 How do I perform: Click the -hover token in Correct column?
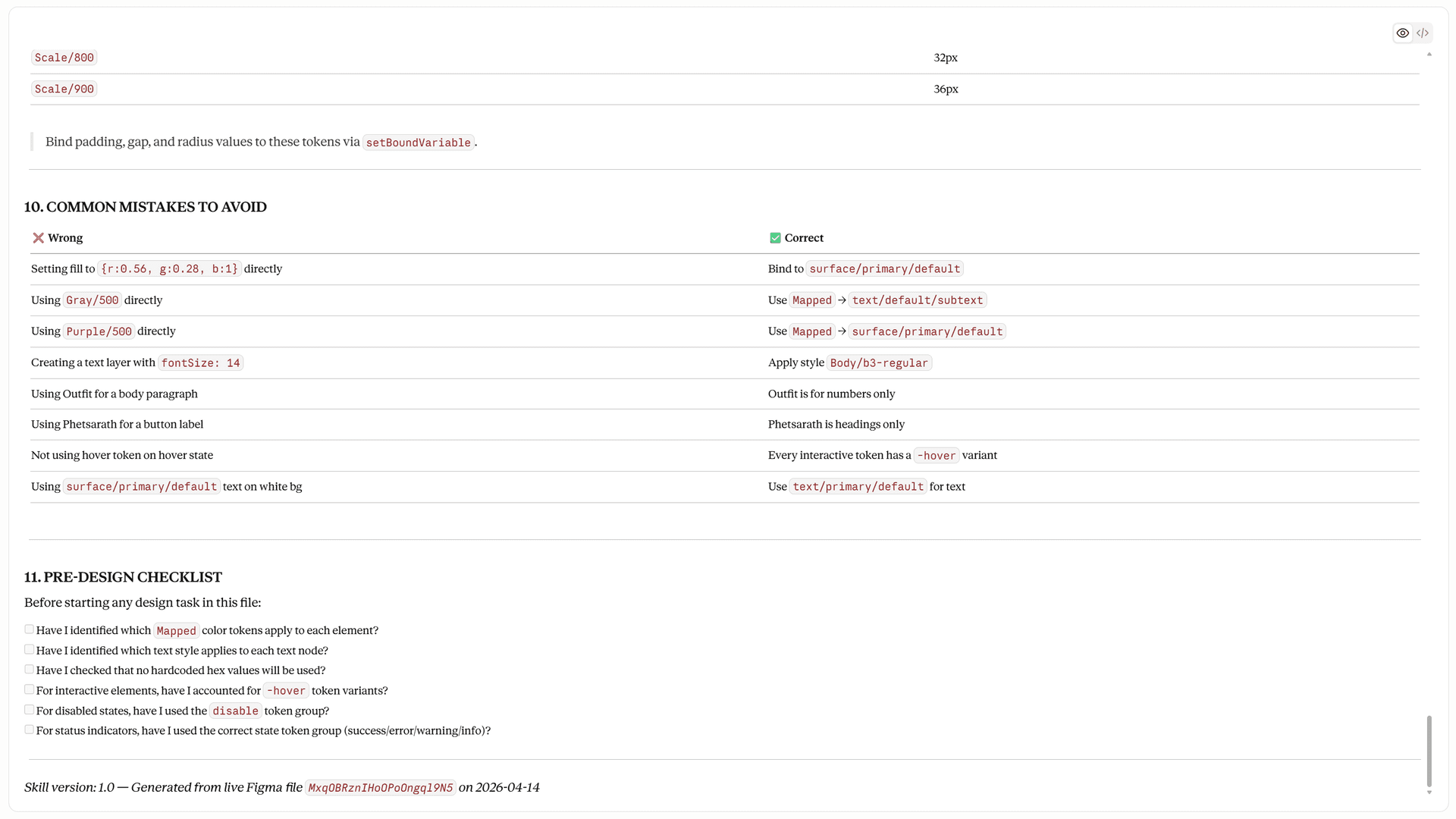(x=937, y=456)
